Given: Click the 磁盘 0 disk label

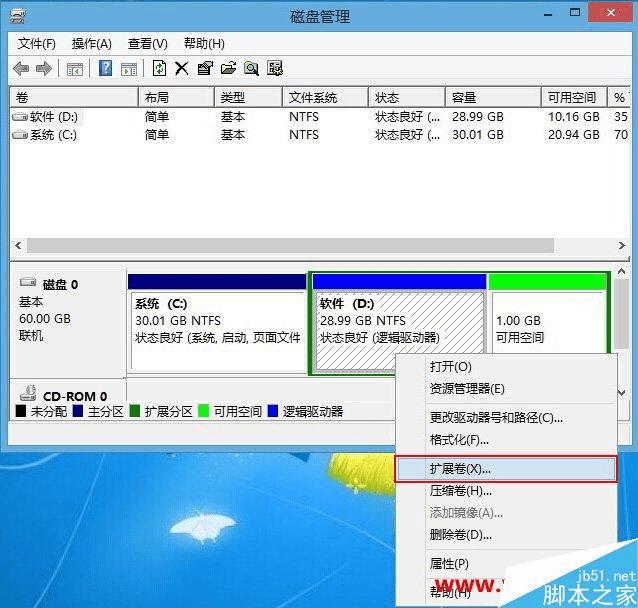Looking at the screenshot, I should [60, 284].
